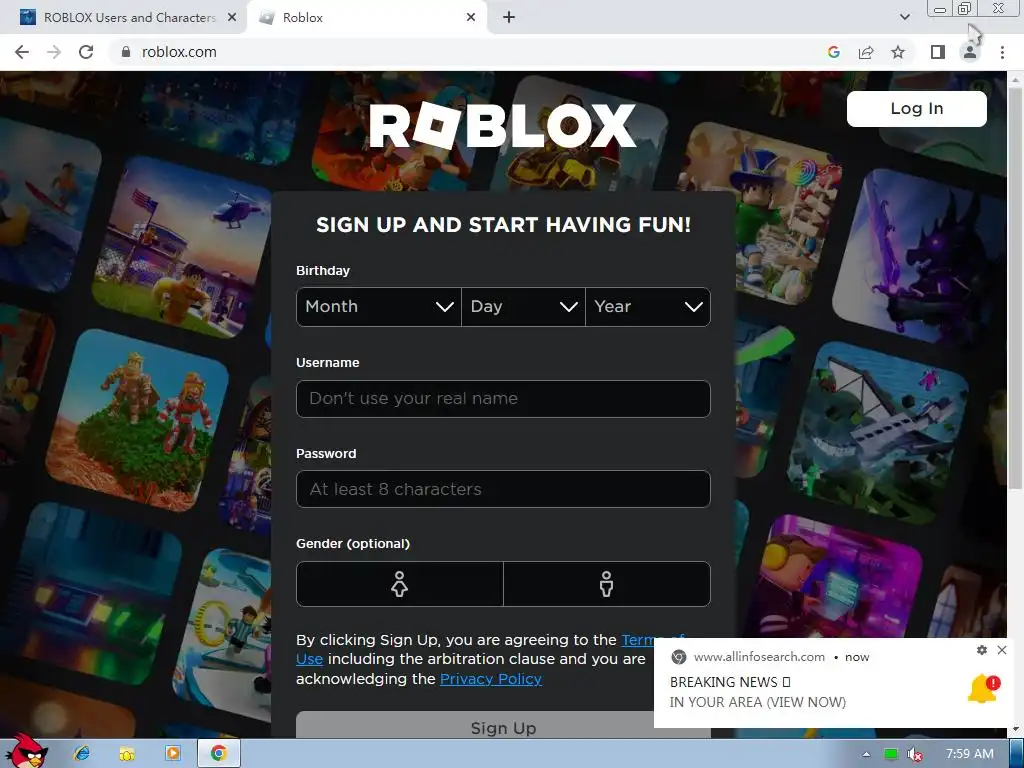1024x768 pixels.
Task: Click the sinking ship game thumbnail
Action: tap(878, 432)
